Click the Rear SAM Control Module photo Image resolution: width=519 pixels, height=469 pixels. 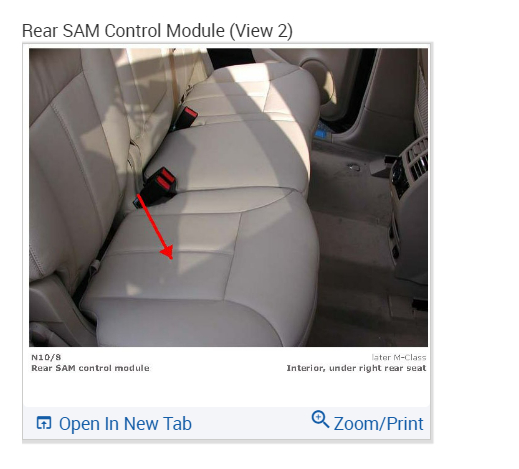(x=228, y=197)
